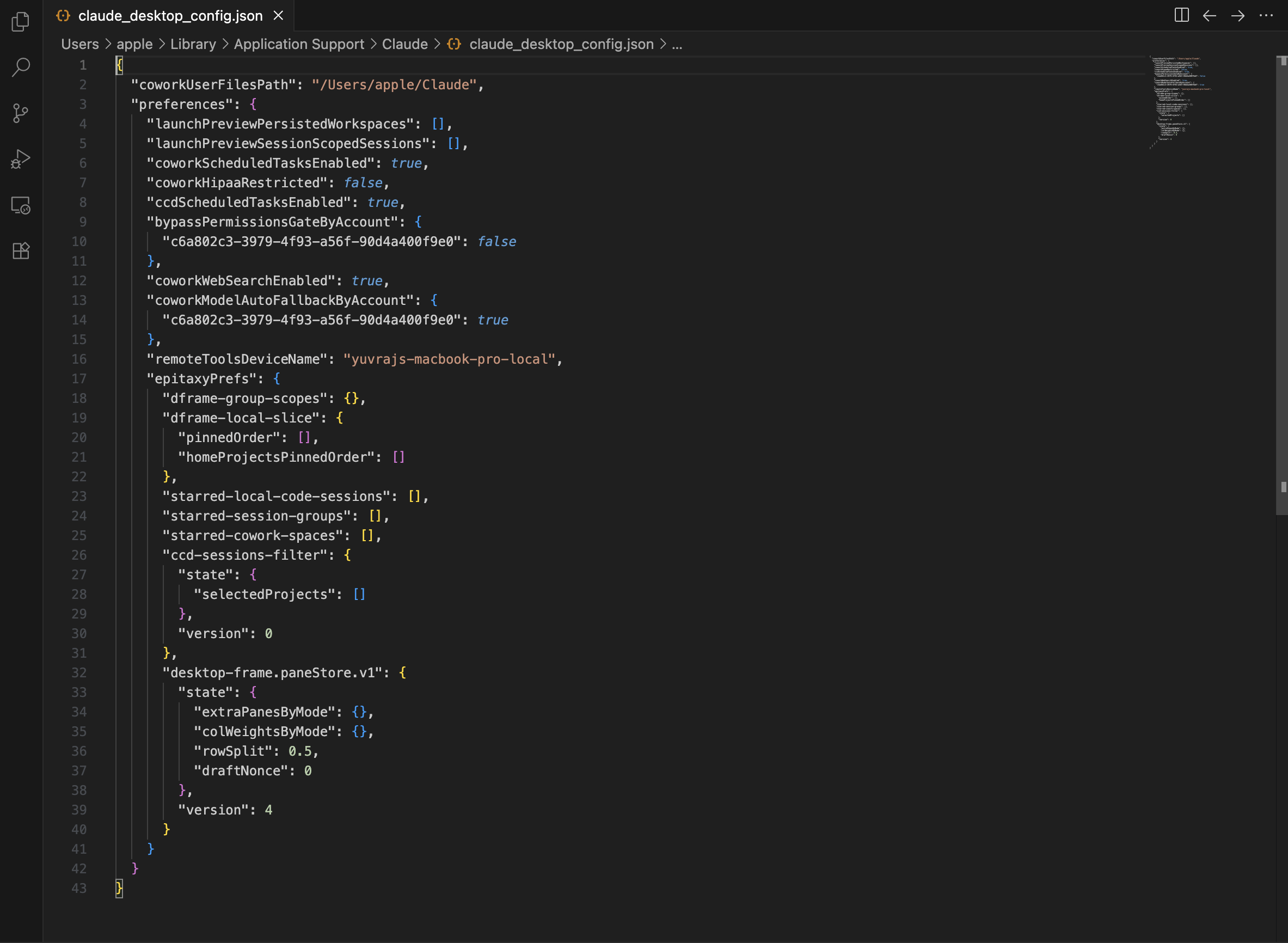1288x943 pixels.
Task: Click "starred-local-code-sessions" key
Action: [276, 496]
